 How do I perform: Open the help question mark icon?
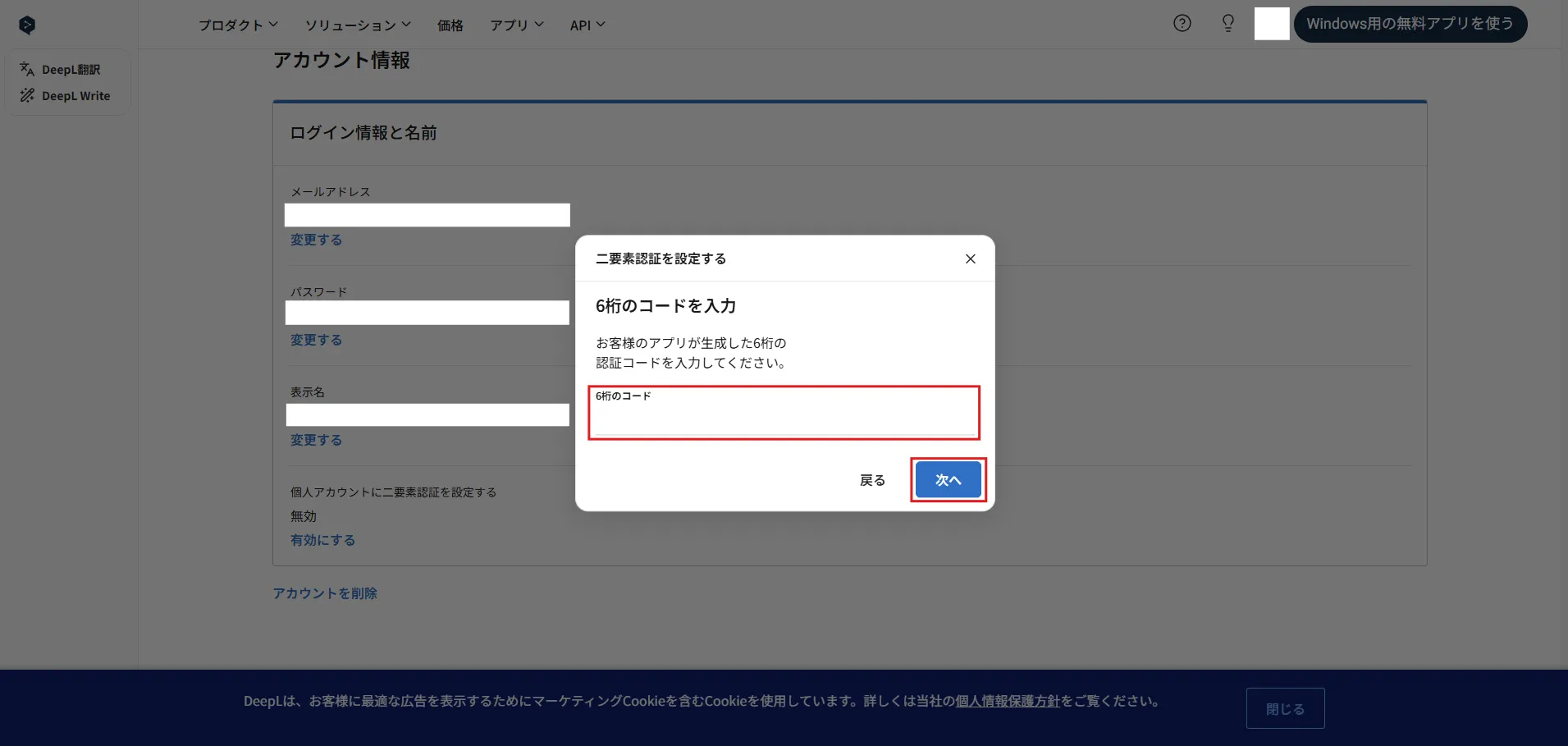click(1182, 23)
